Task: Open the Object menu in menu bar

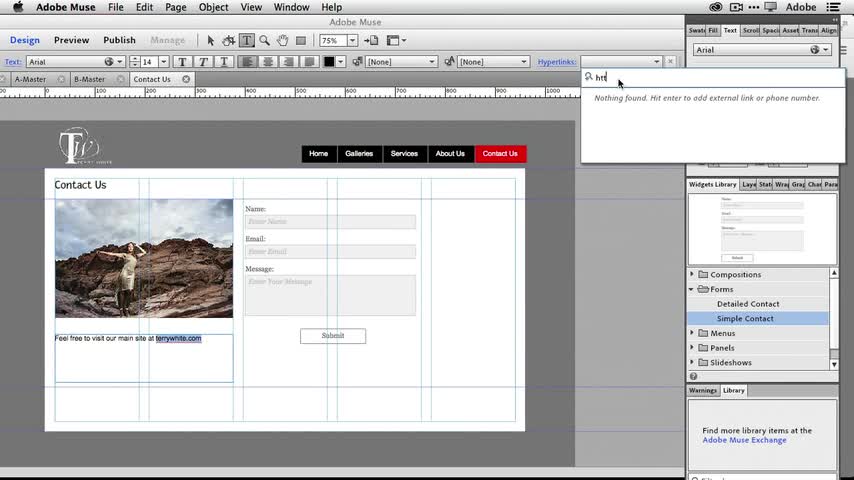Action: click(x=214, y=7)
